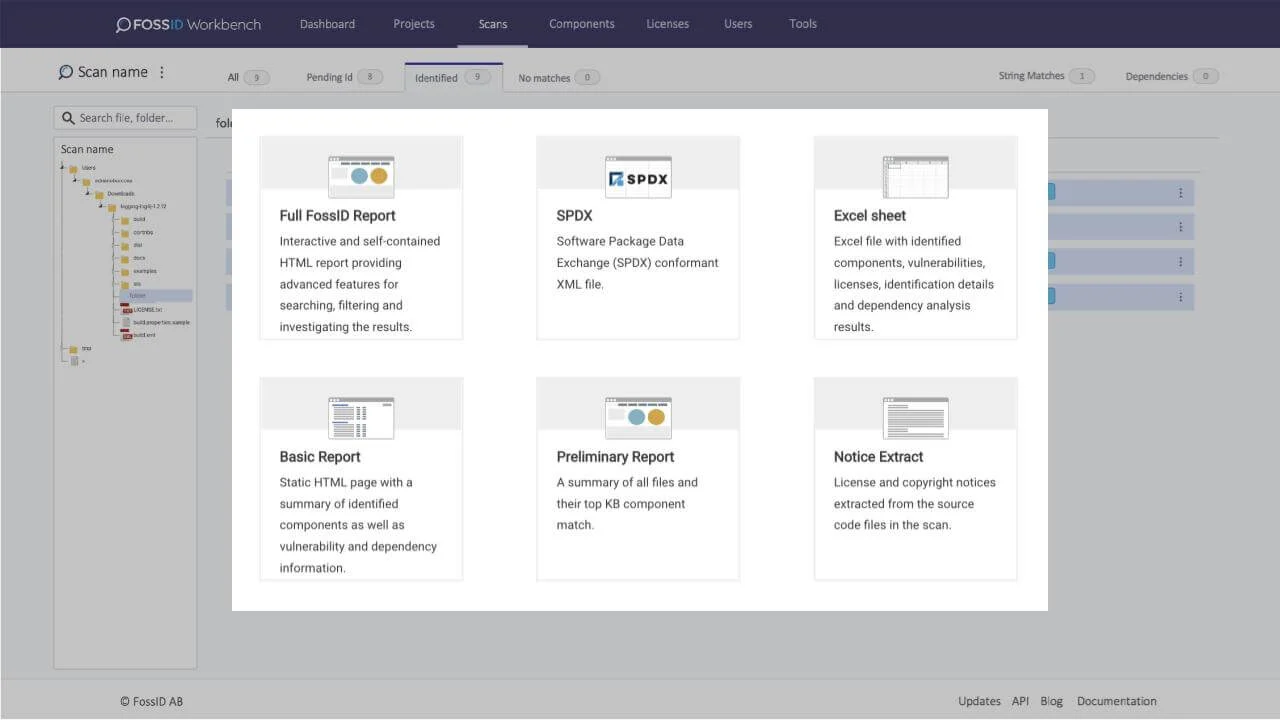Open the kebab menu on the last result row
1280x720 pixels.
point(1179,296)
